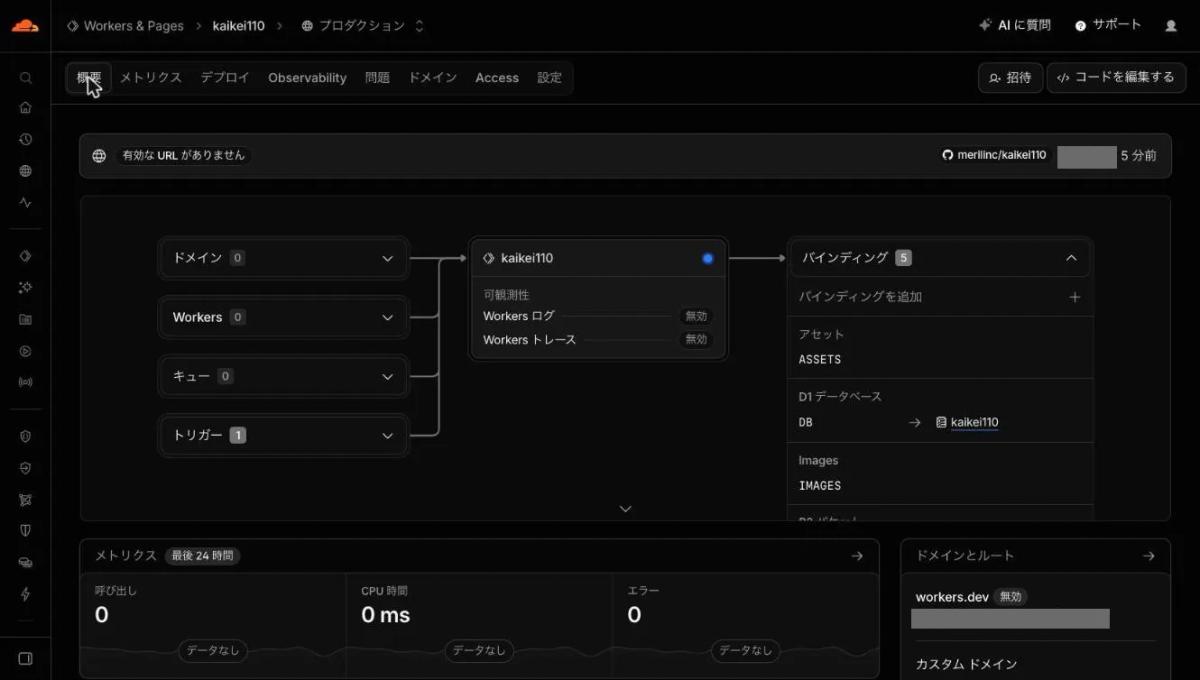
Task: Toggle Workers ログ 無効 status
Action: tap(695, 316)
